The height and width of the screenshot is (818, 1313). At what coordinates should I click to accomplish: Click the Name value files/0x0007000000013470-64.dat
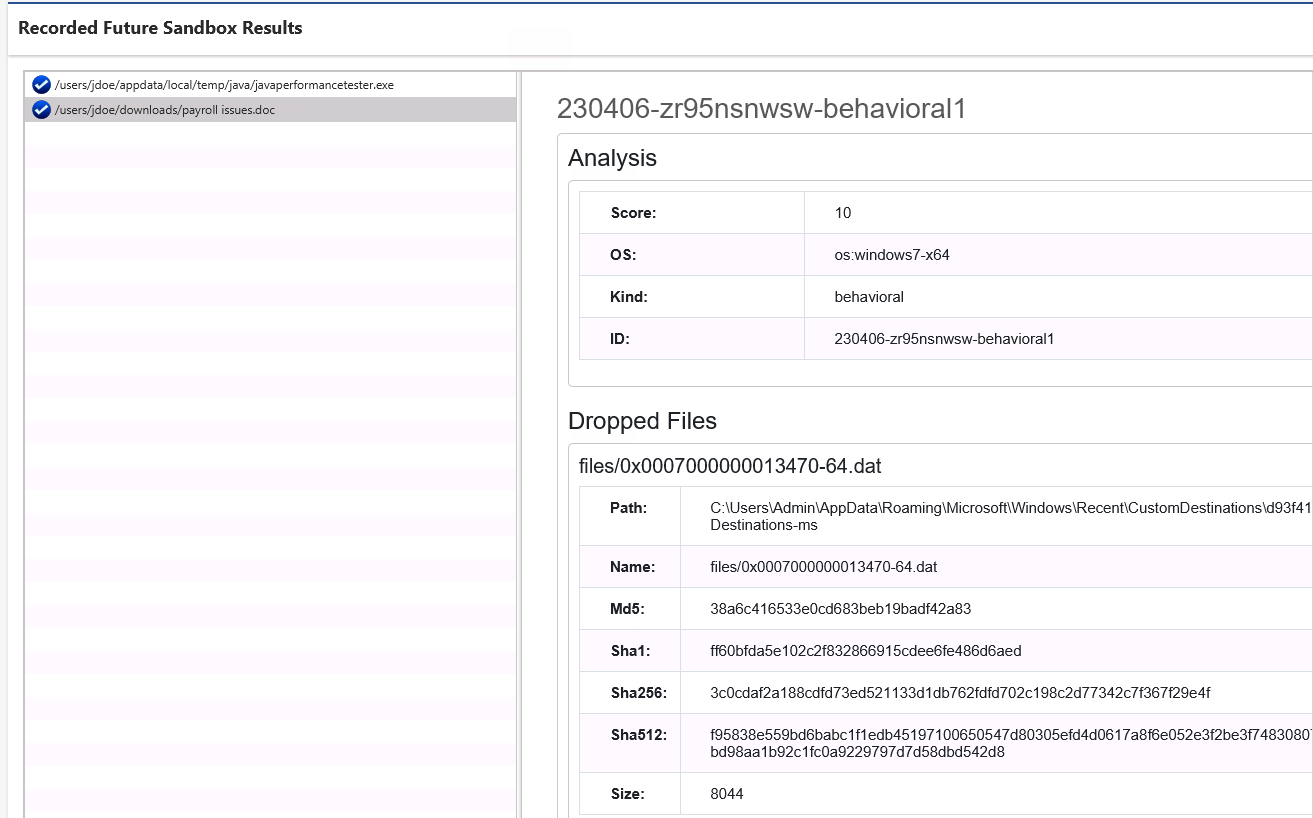824,567
